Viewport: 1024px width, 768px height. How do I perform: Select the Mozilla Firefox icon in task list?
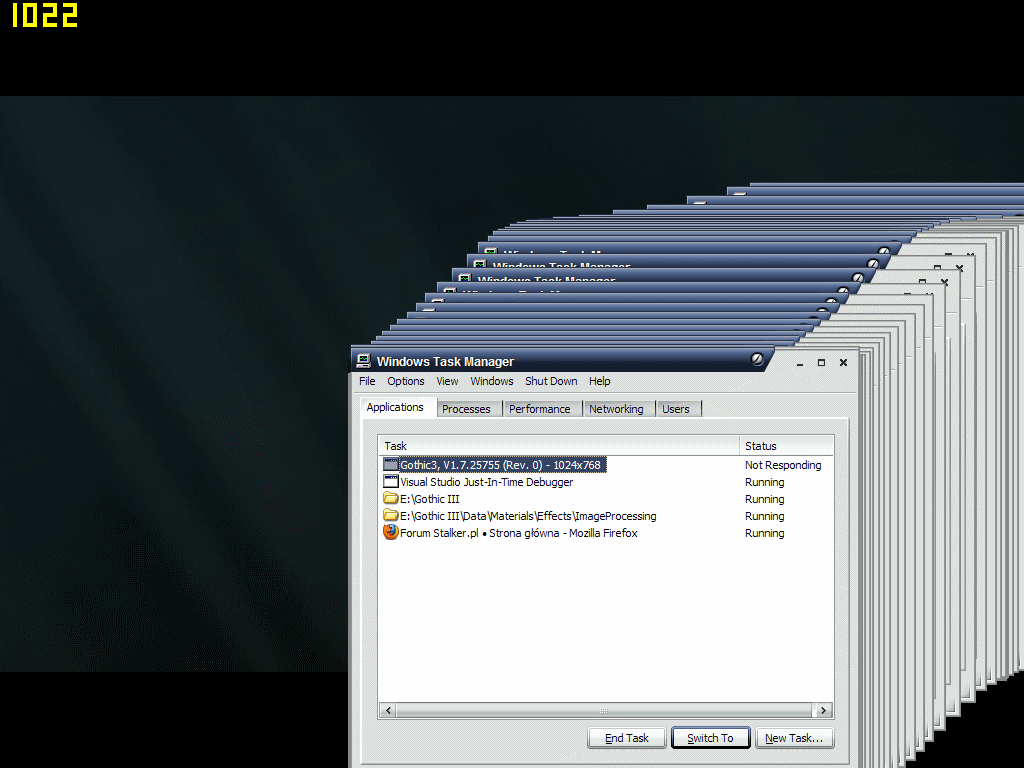click(391, 533)
